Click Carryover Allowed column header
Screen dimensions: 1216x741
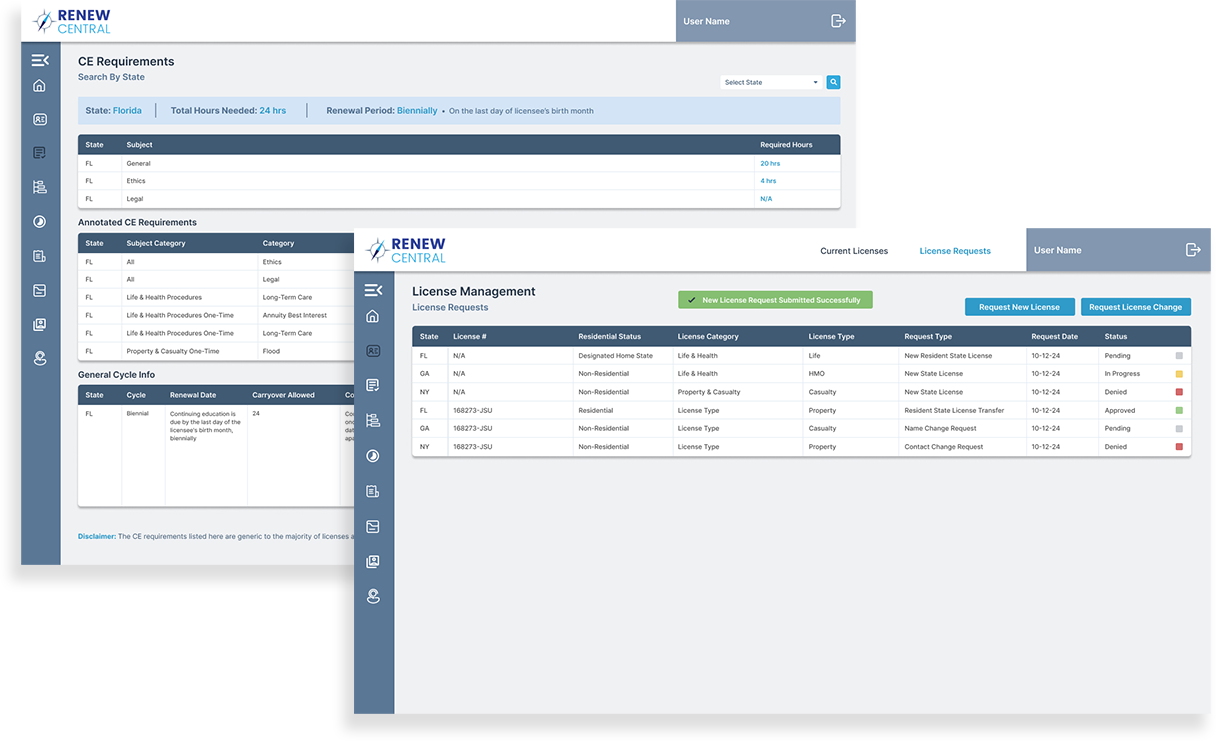pyautogui.click(x=283, y=395)
